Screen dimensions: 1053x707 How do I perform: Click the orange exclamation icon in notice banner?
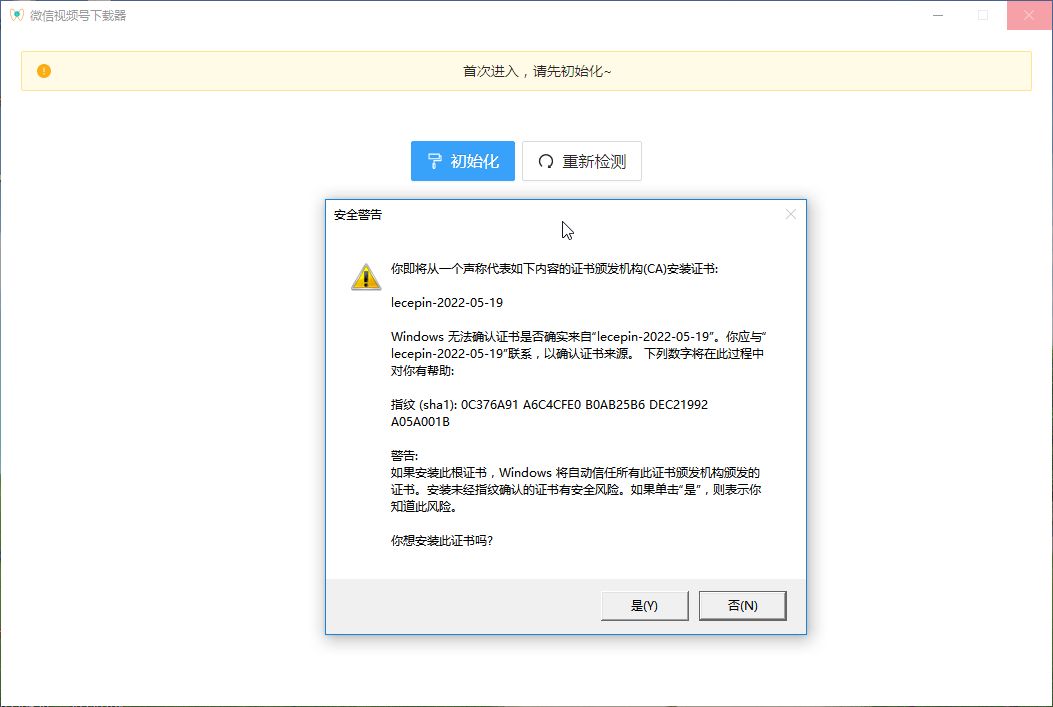coord(44,70)
